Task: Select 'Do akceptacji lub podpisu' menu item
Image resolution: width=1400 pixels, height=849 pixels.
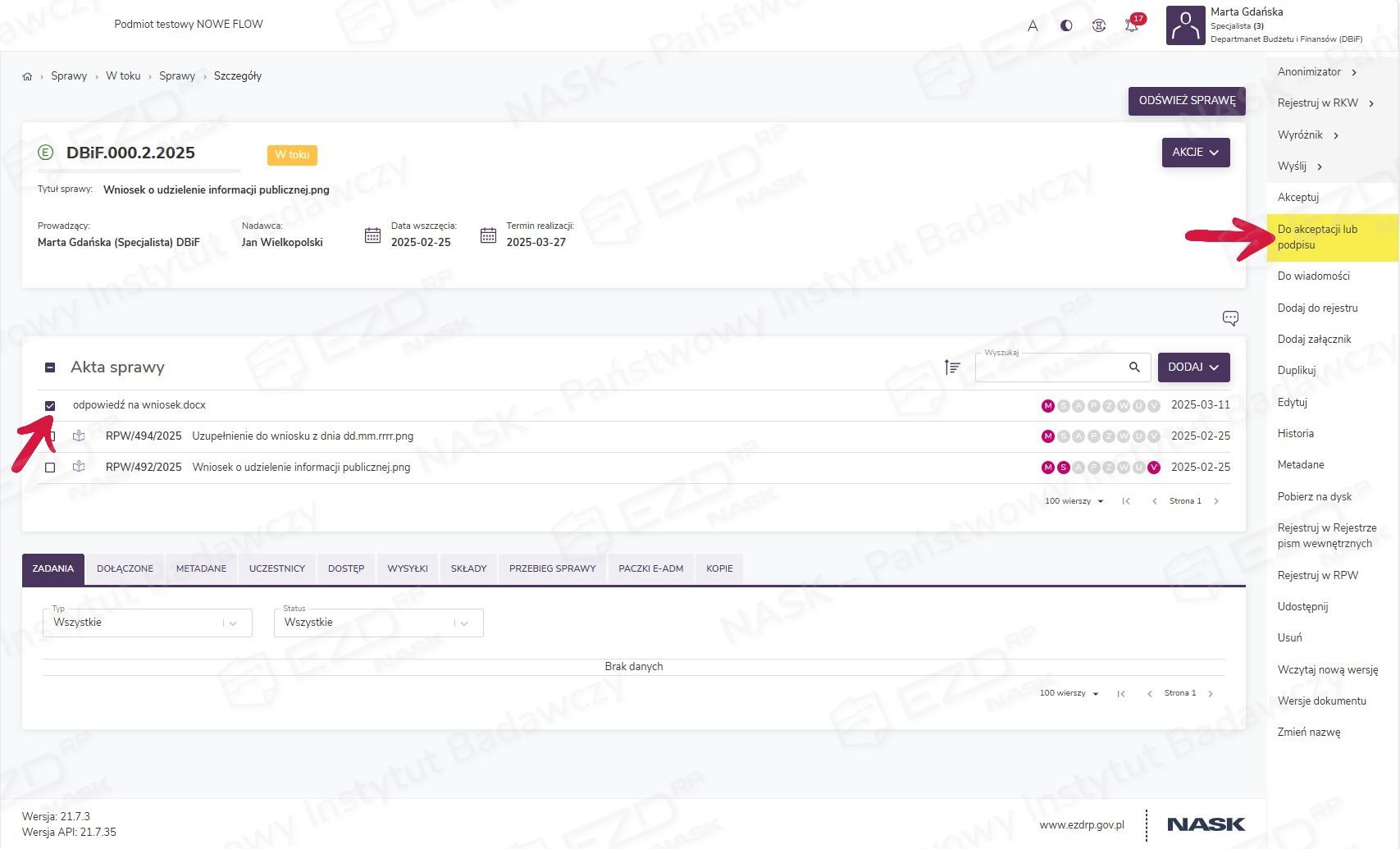Action: coord(1317,237)
